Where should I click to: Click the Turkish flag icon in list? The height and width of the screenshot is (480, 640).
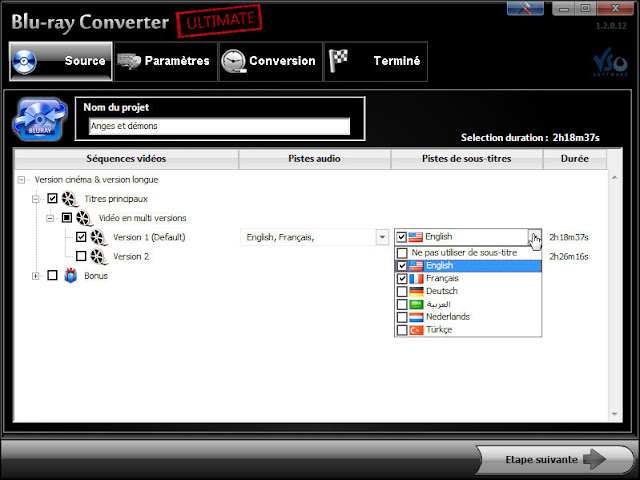(x=416, y=330)
